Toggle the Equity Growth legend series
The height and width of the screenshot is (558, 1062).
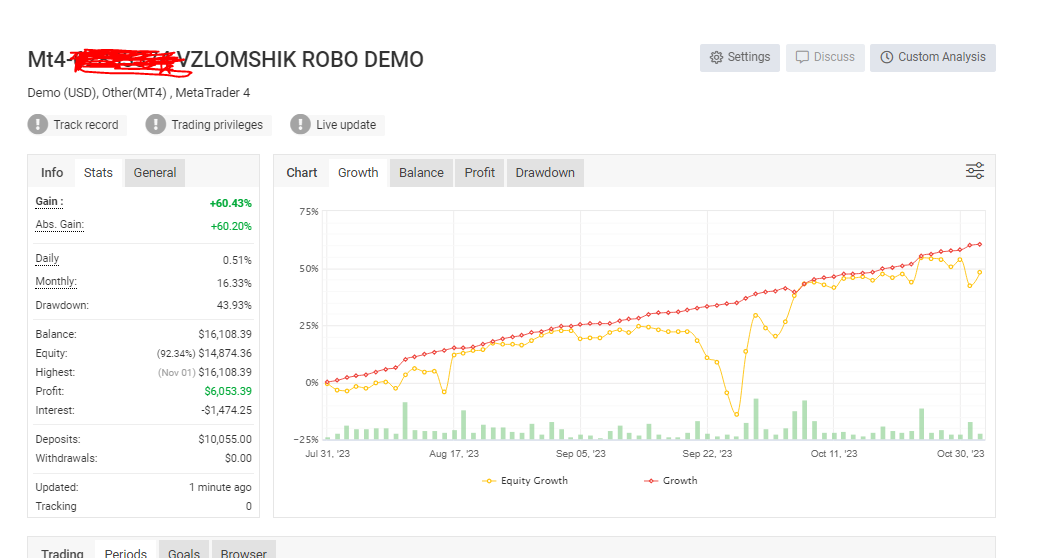[525, 481]
